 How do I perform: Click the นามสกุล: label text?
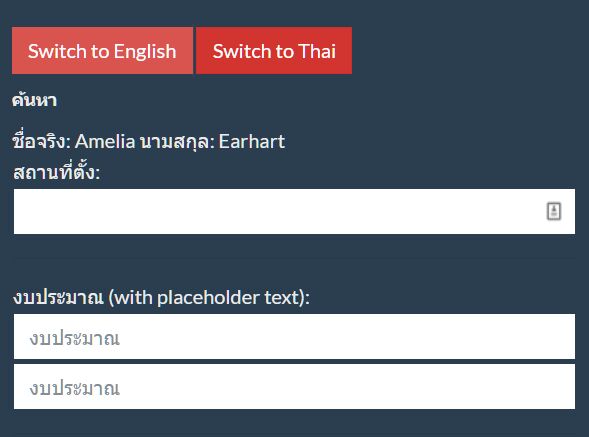pyautogui.click(x=177, y=142)
